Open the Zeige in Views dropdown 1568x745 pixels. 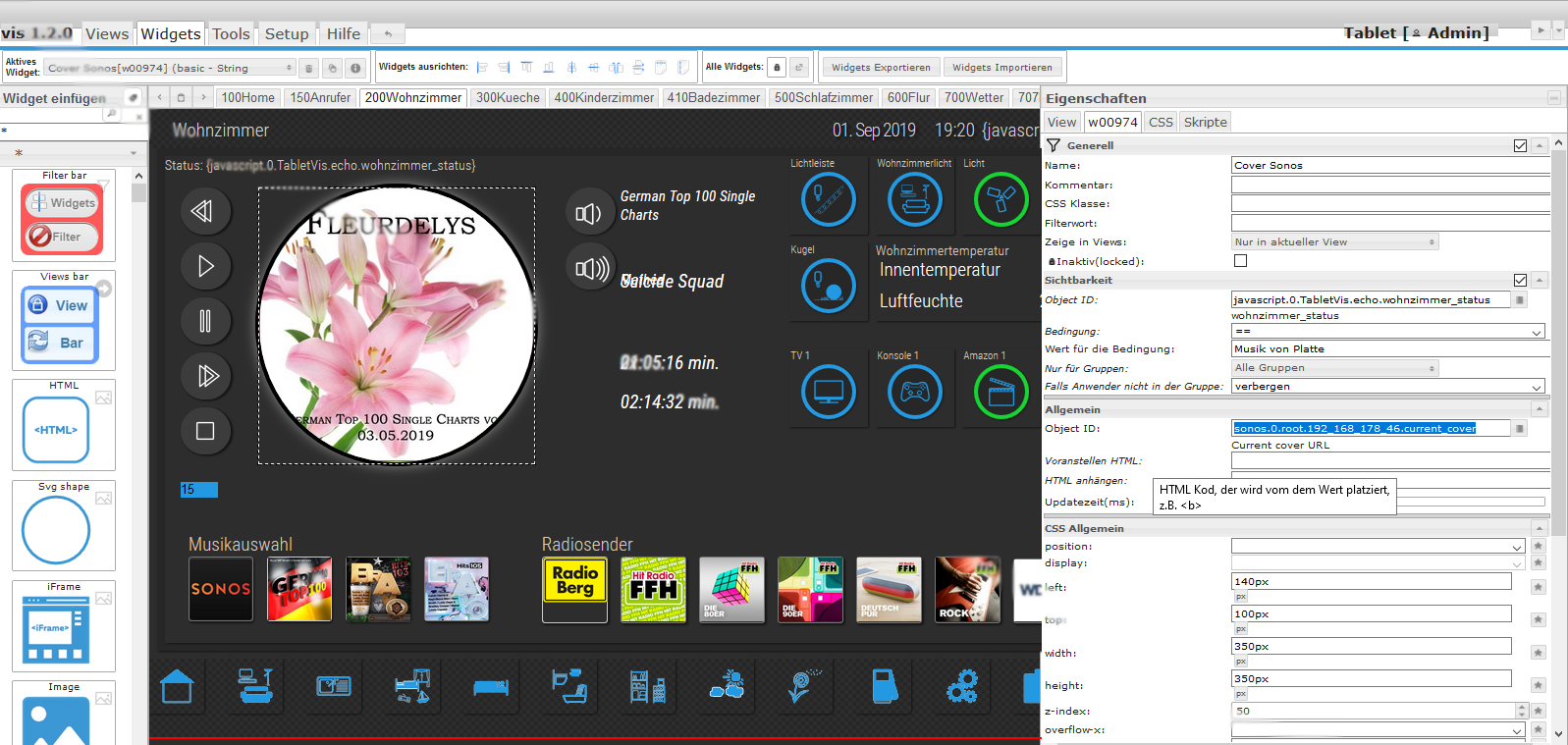pyautogui.click(x=1335, y=241)
